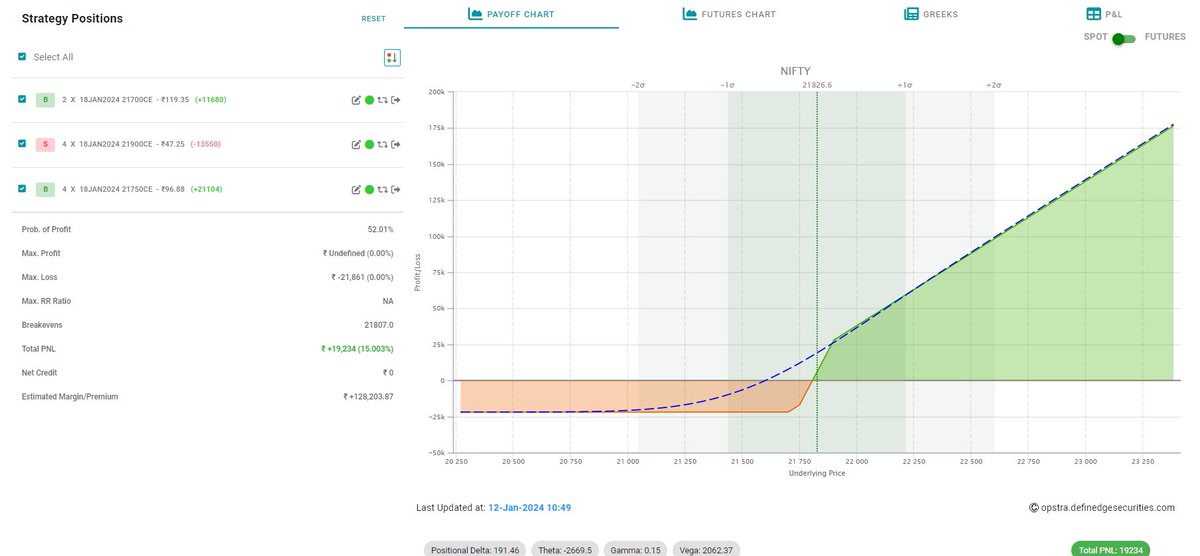
Task: Exit the 21750CE position
Action: pos(395,189)
